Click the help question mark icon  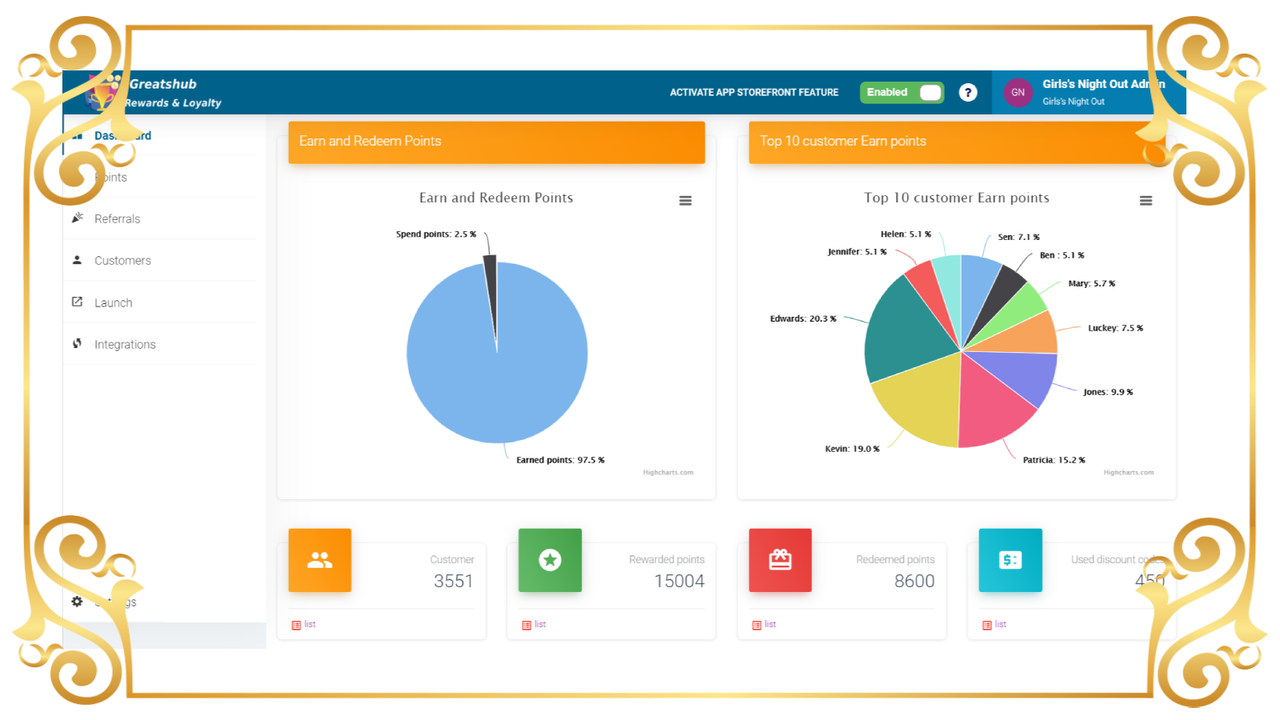967,92
